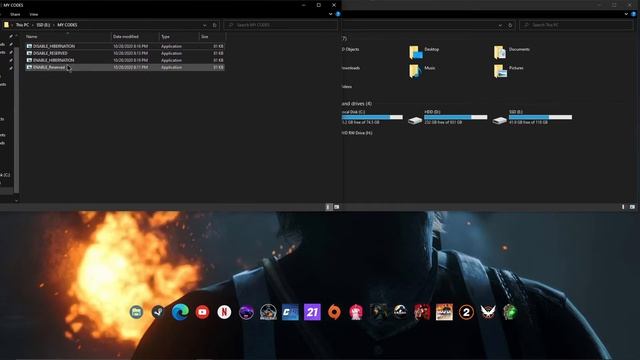
Task: Open the Documents folder in This PC window
Action: tap(512, 52)
